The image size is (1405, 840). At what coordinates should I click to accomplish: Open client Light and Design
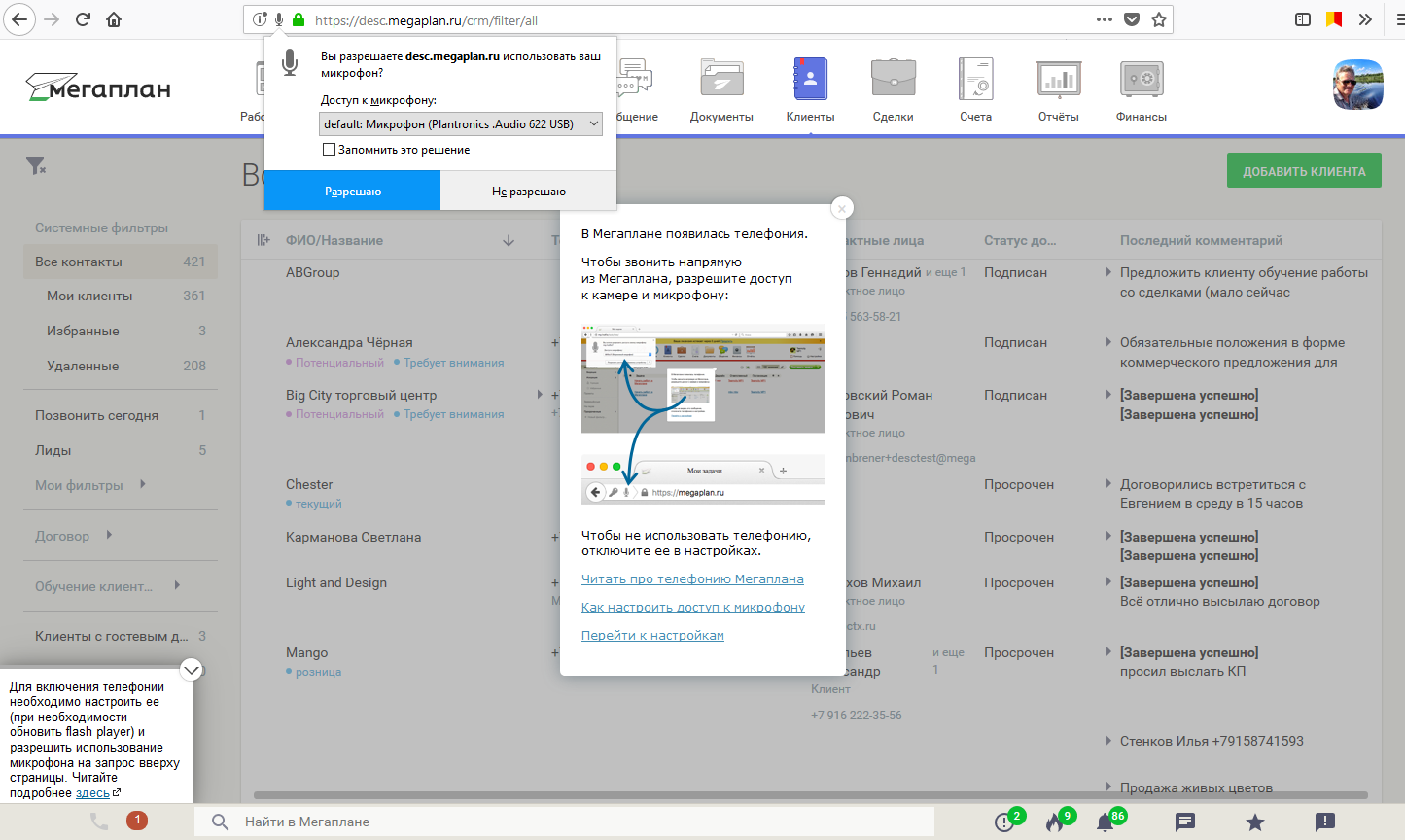click(x=336, y=582)
